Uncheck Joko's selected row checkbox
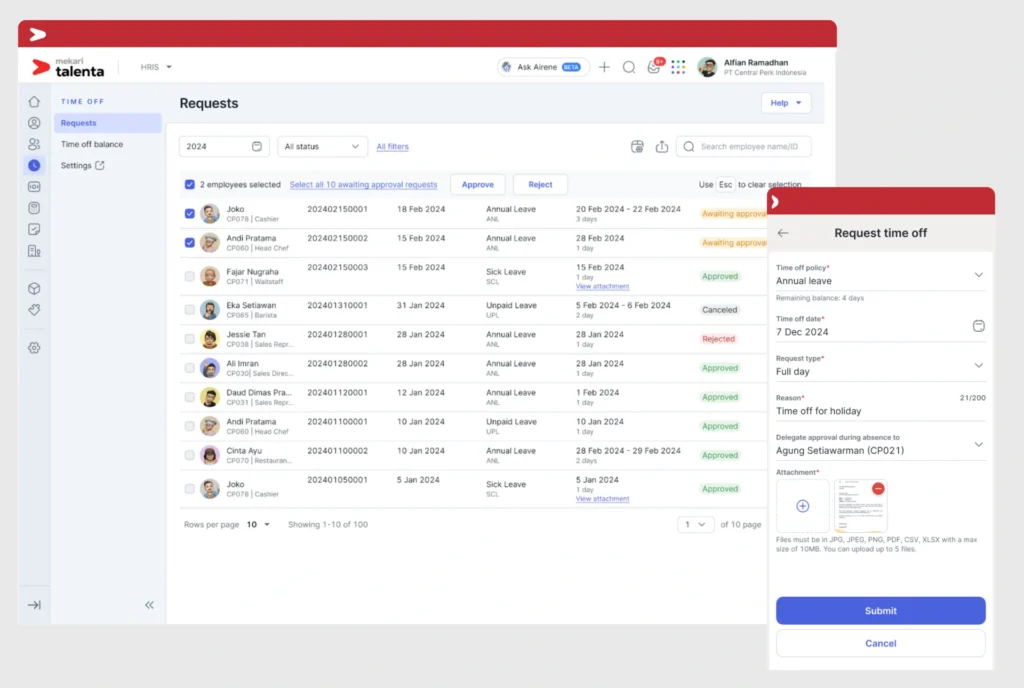The height and width of the screenshot is (688, 1024). tap(190, 212)
